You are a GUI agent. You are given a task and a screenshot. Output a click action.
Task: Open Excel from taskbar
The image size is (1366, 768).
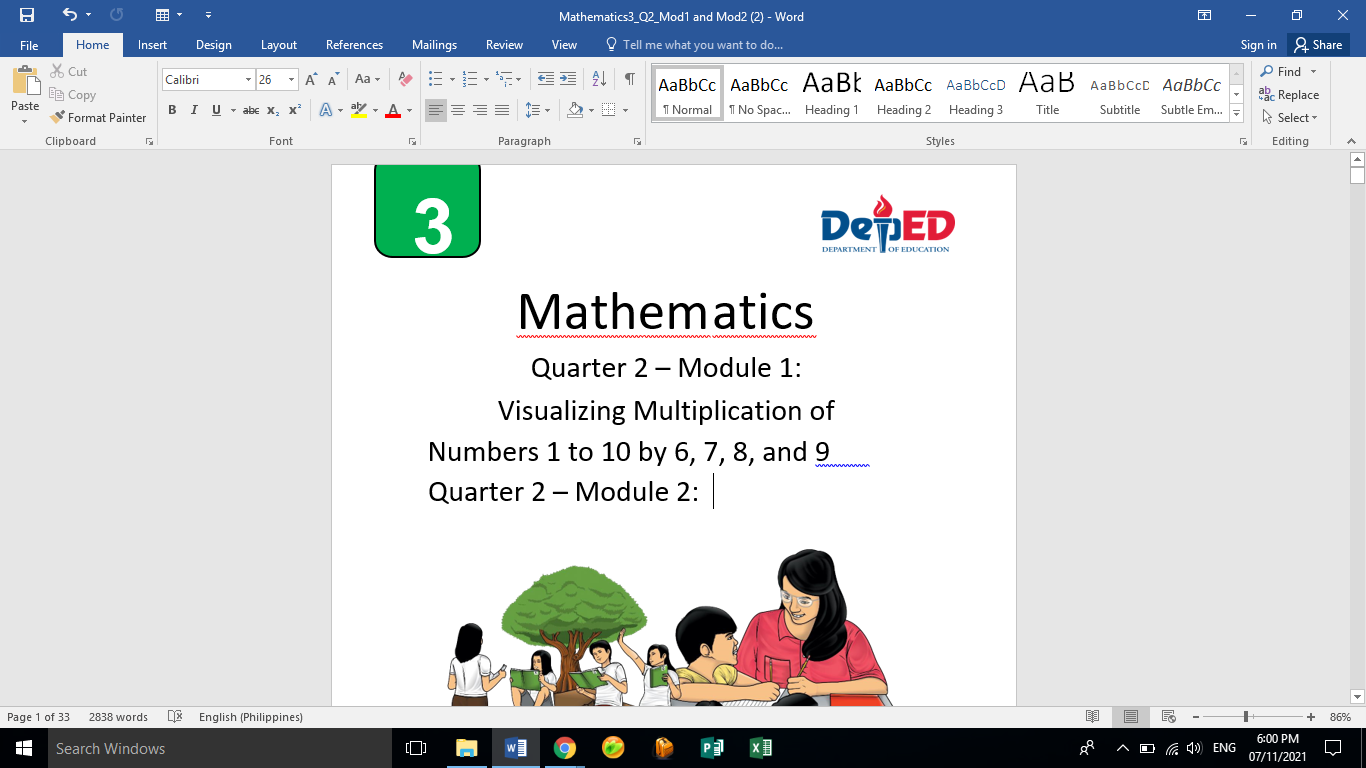point(761,748)
